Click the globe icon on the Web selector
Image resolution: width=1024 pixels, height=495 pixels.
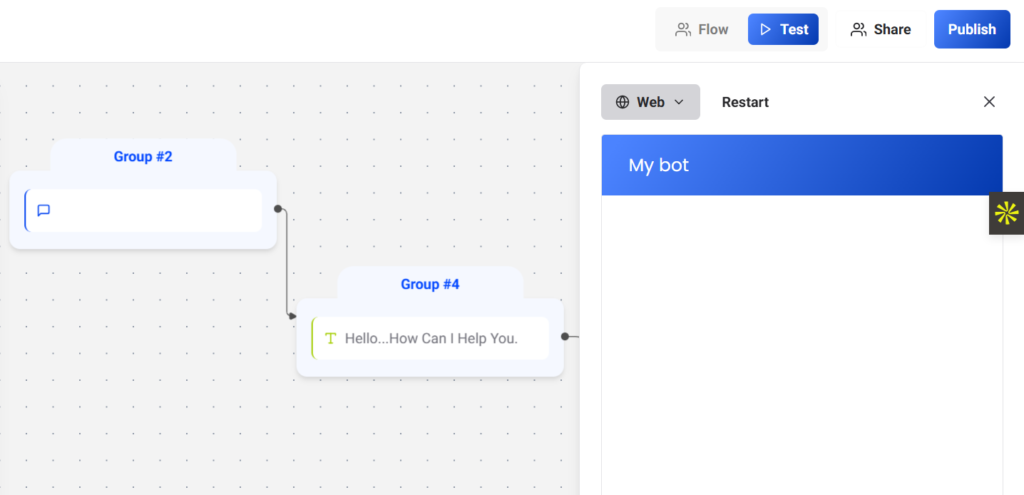[622, 102]
